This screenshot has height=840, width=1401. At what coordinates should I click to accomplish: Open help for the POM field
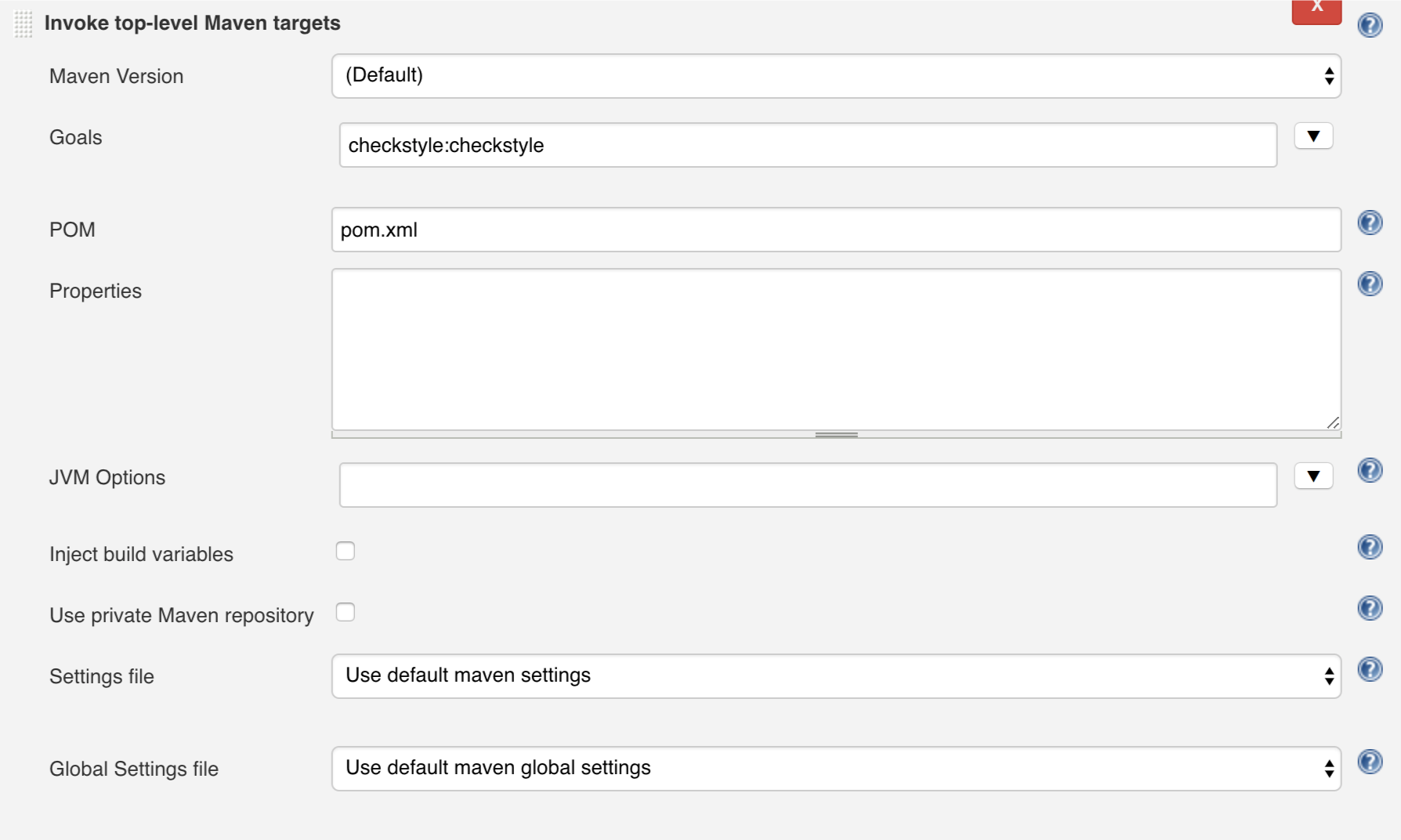[x=1370, y=223]
